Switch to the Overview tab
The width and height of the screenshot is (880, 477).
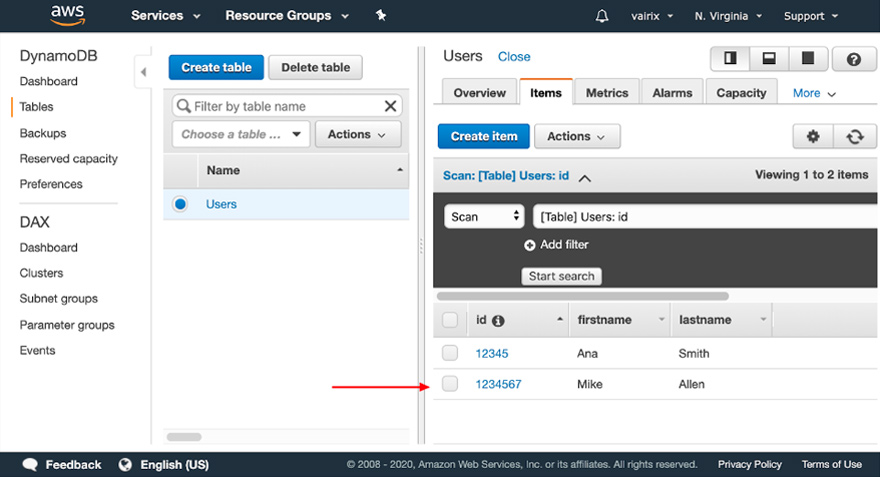click(479, 93)
